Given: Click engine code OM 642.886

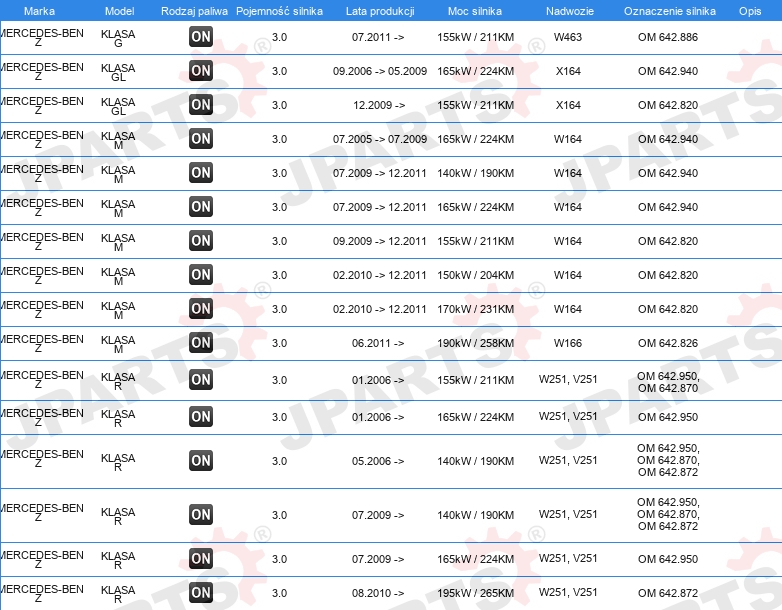Looking at the screenshot, I should (x=668, y=37).
